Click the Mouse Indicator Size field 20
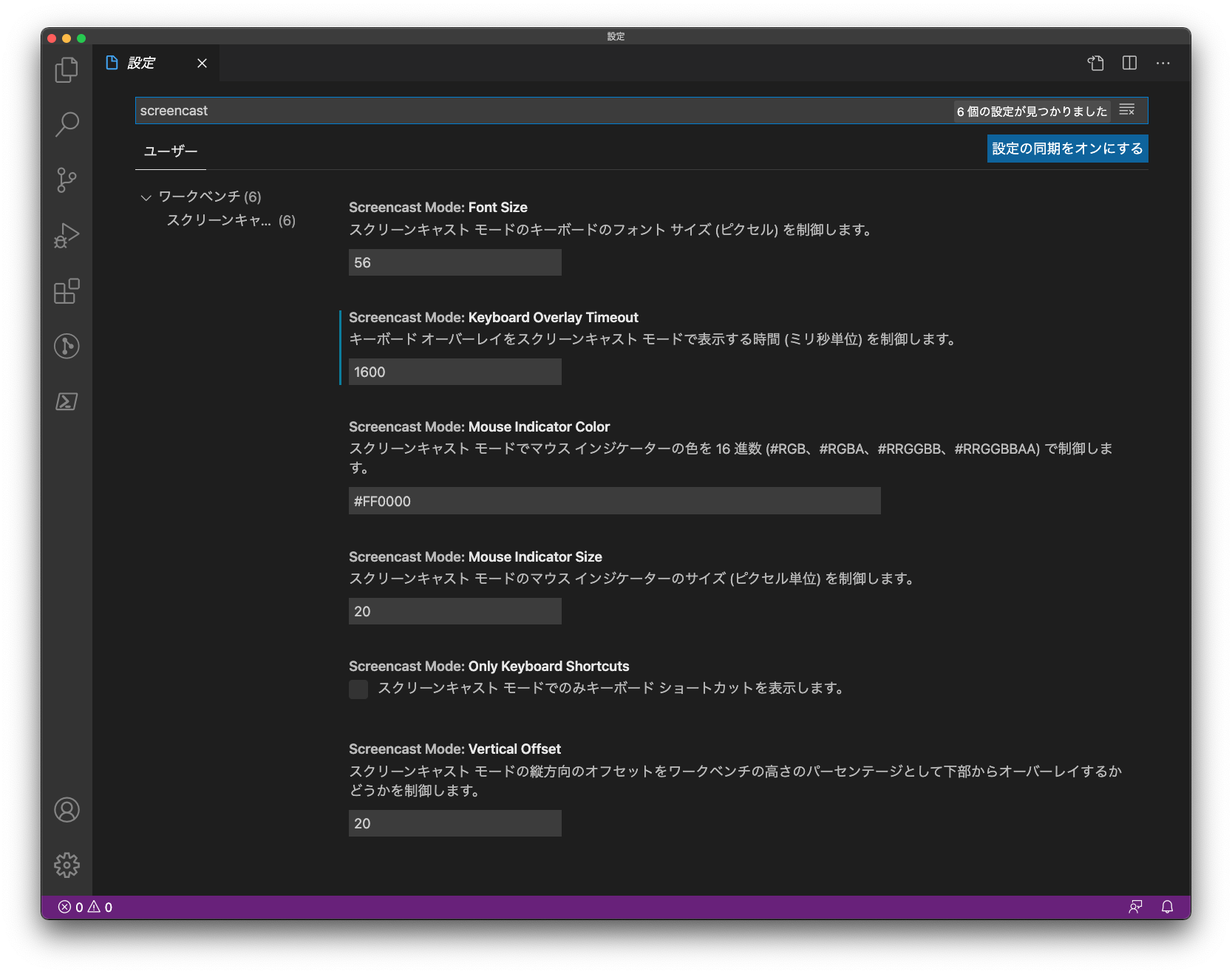The height and width of the screenshot is (974, 1232). (x=455, y=611)
